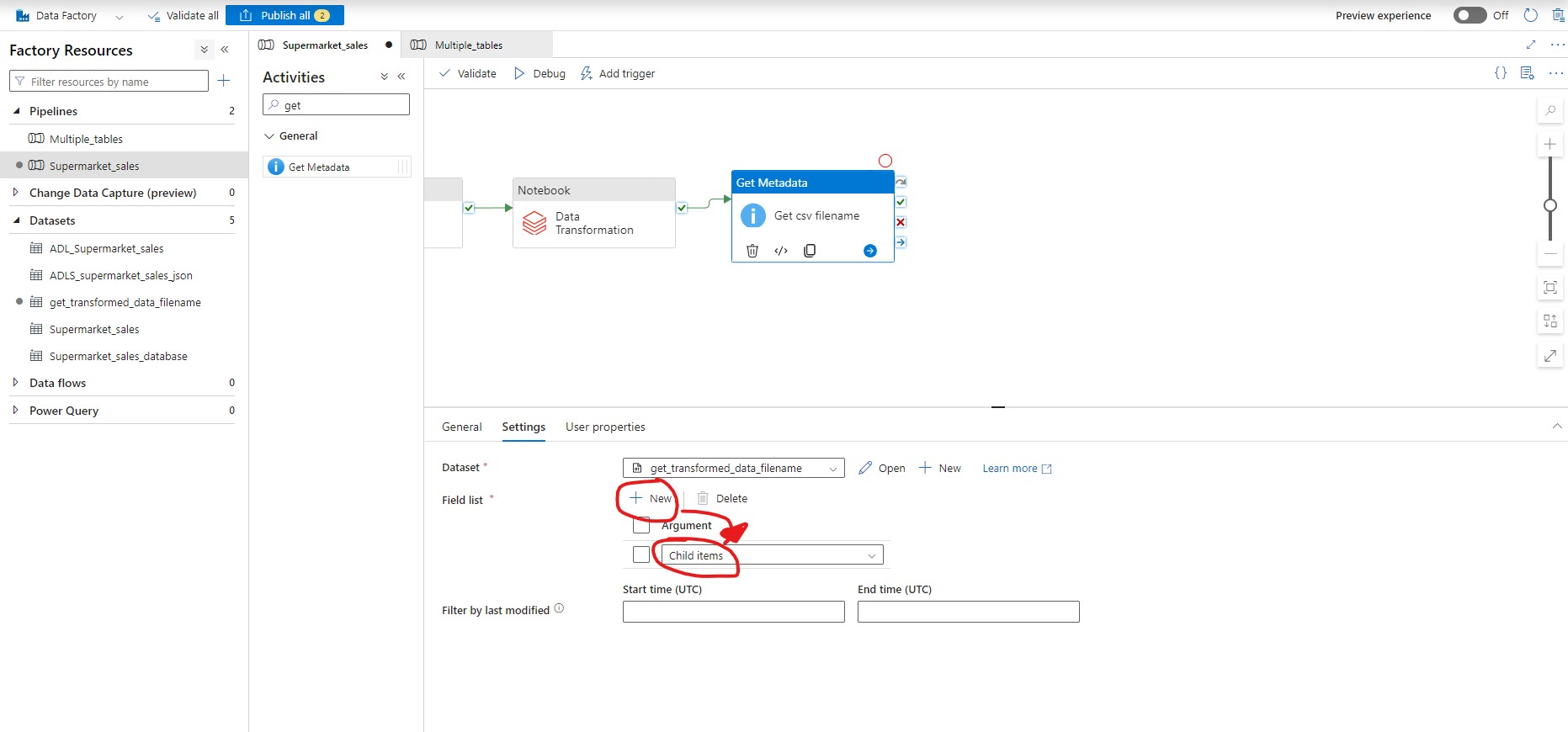The width and height of the screenshot is (1568, 732).
Task: Collapse the Datasets tree section
Action: pyautogui.click(x=16, y=220)
